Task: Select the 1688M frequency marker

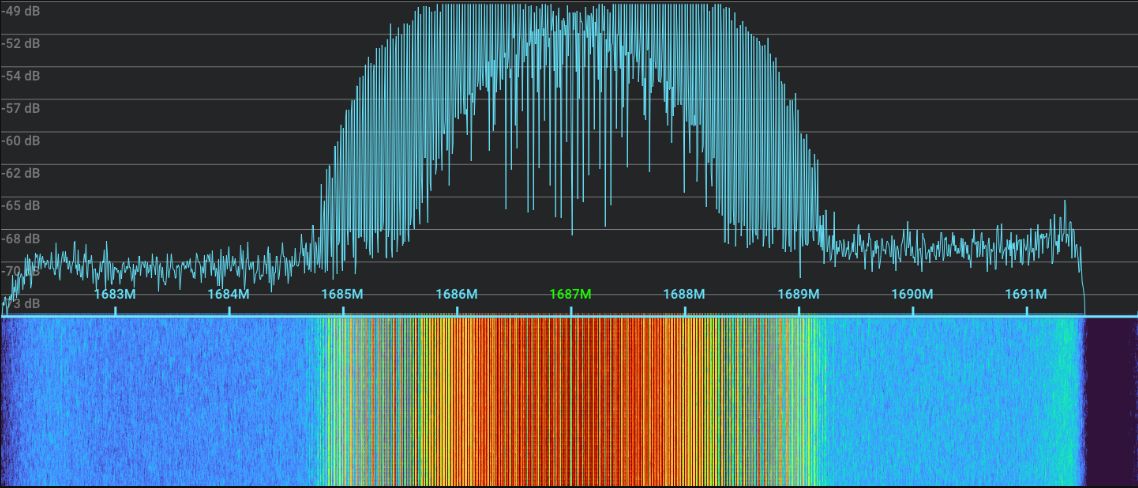Action: click(x=684, y=295)
